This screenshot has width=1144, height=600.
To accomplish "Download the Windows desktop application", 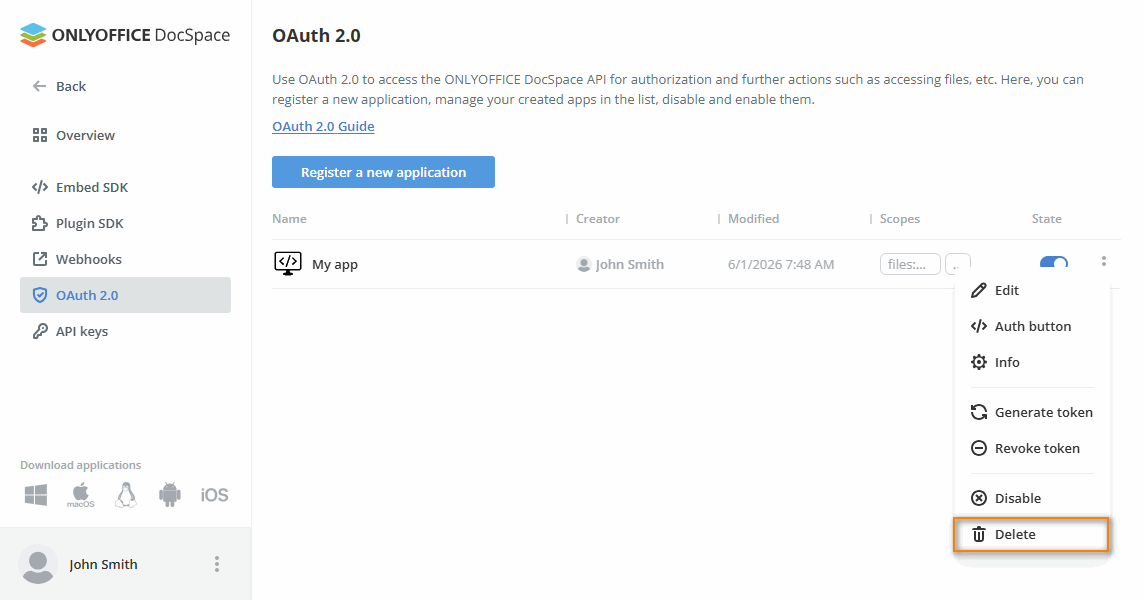I will (x=36, y=495).
